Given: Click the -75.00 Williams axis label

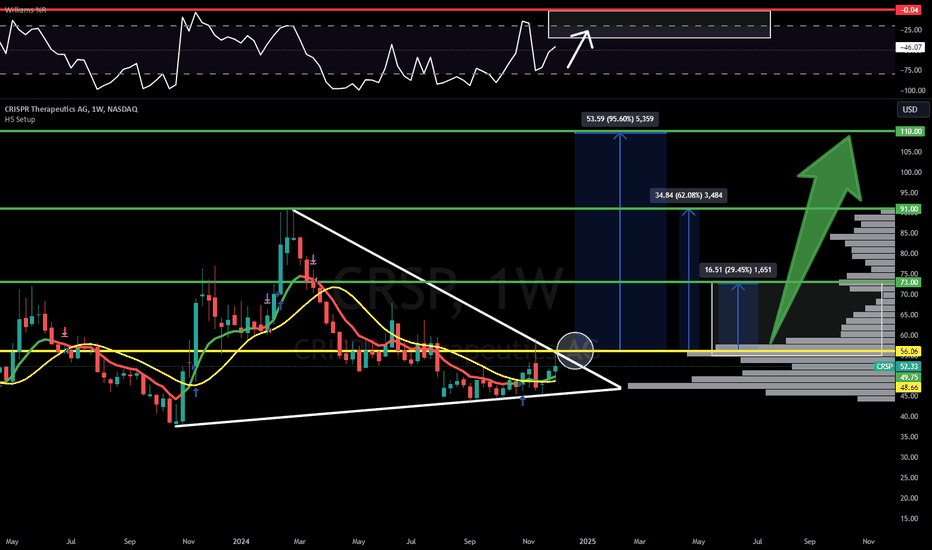Looking at the screenshot, I should point(912,70).
